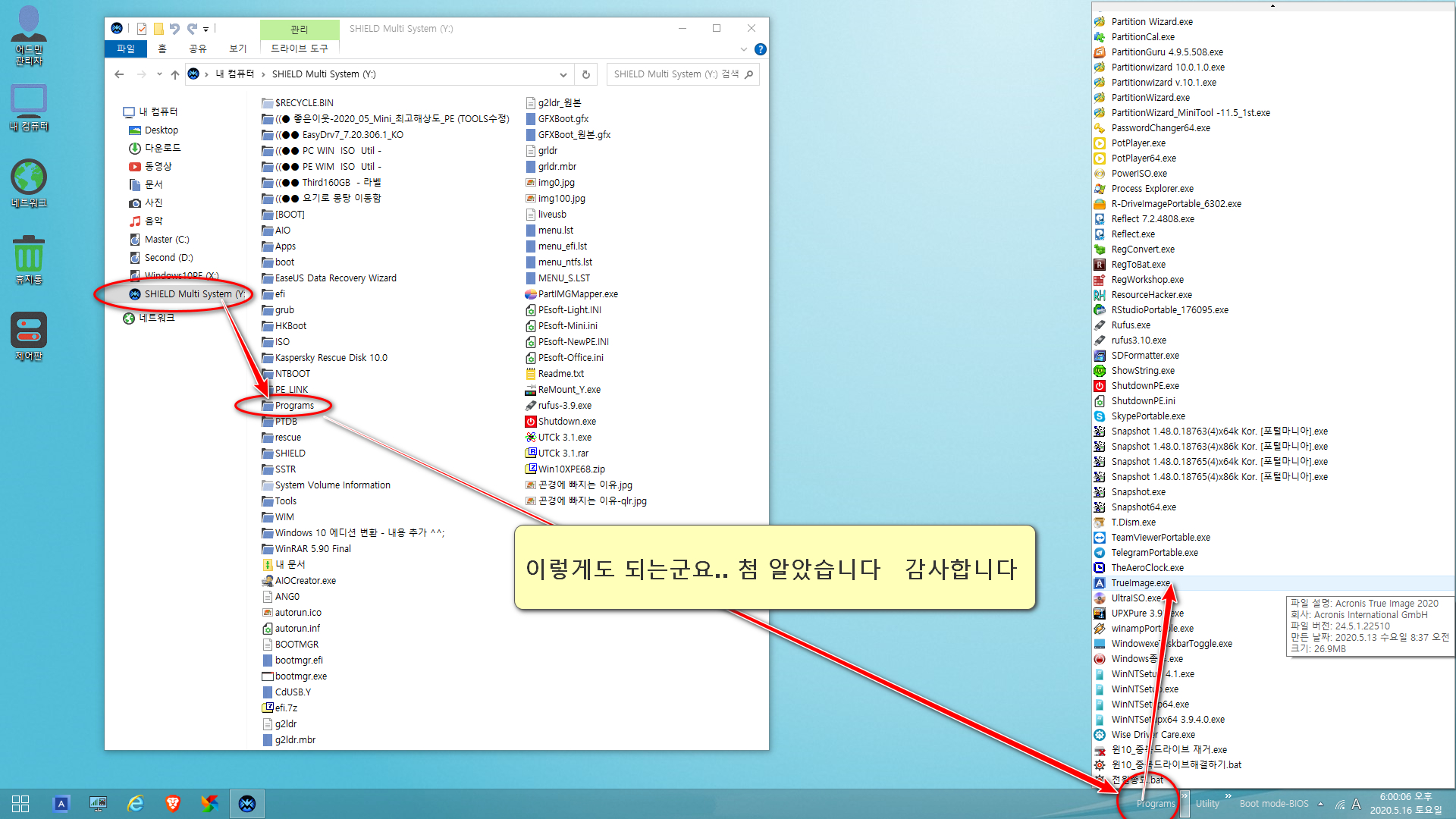The image size is (1456, 819).
Task: Select Desktop in navigation pane
Action: [162, 130]
